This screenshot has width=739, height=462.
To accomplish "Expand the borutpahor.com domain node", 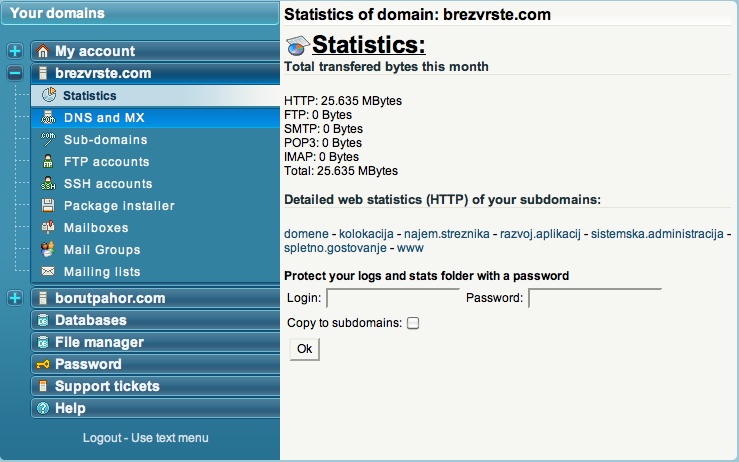I will [x=14, y=298].
